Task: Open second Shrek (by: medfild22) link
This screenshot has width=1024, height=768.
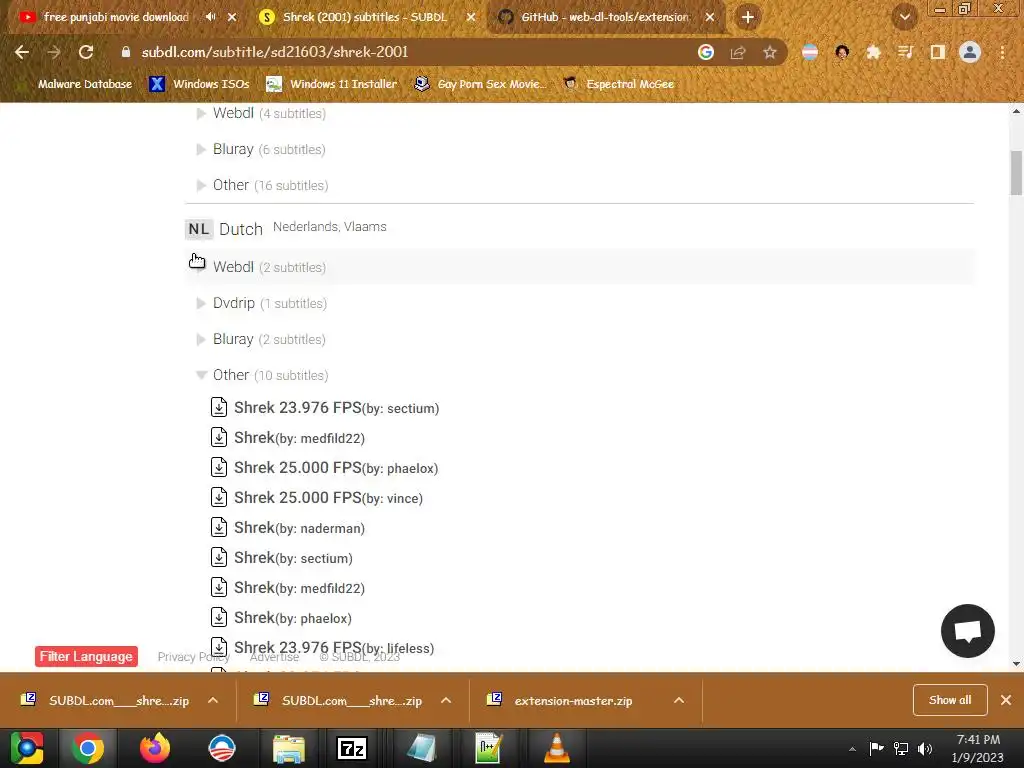Action: (299, 588)
